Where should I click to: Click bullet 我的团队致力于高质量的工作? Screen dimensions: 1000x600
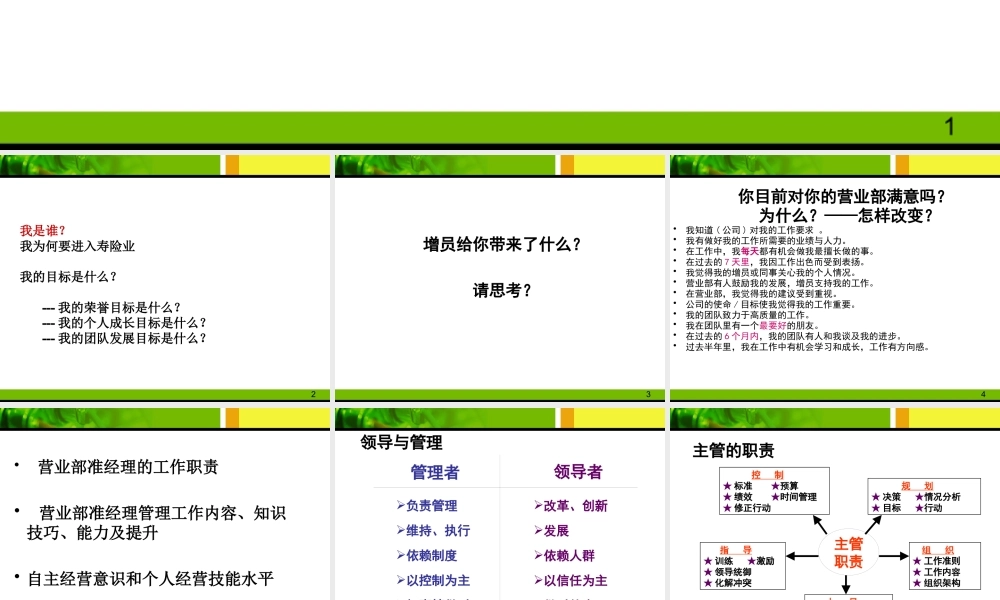click(x=747, y=315)
